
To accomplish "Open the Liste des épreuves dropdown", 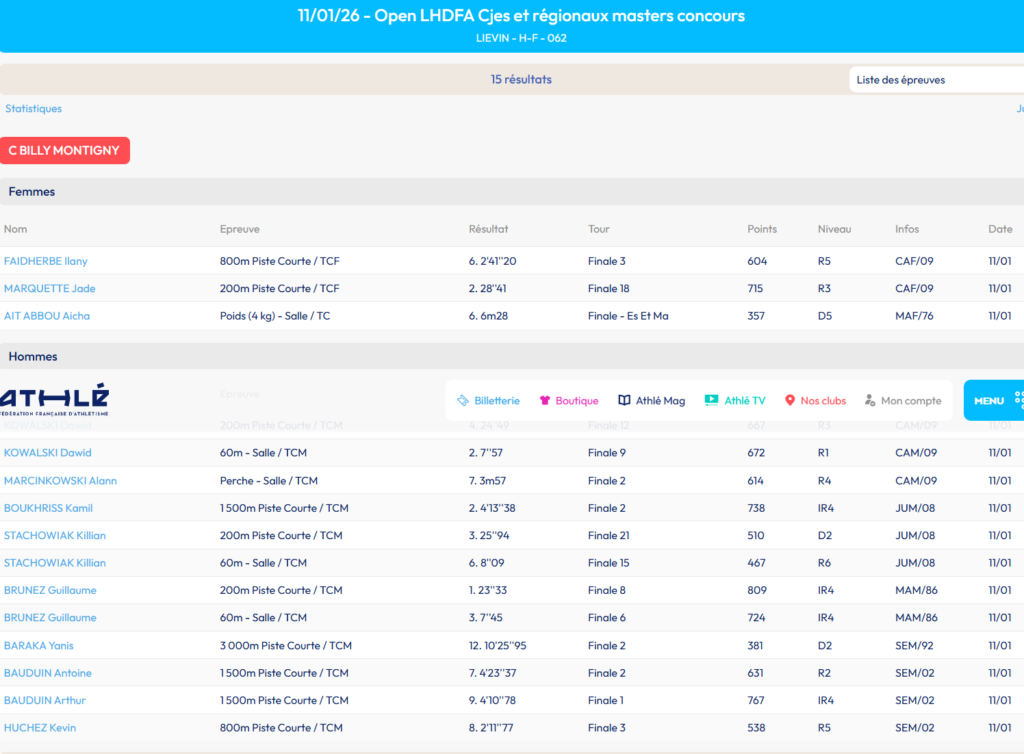I will click(x=935, y=80).
